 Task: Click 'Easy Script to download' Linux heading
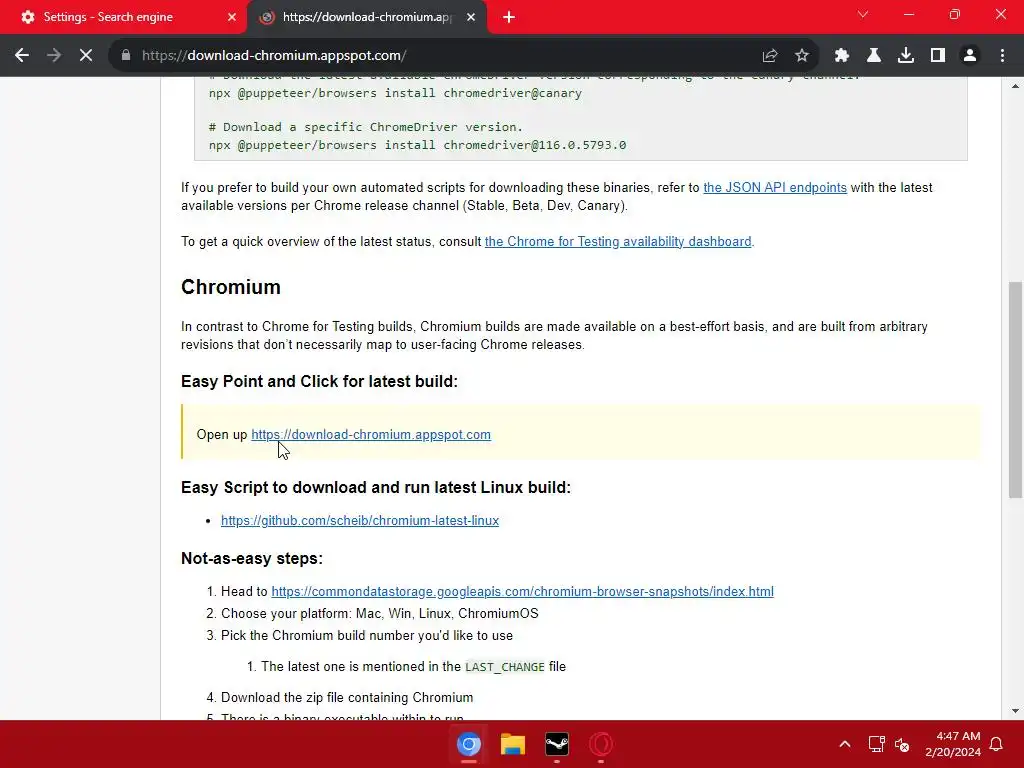coord(376,487)
